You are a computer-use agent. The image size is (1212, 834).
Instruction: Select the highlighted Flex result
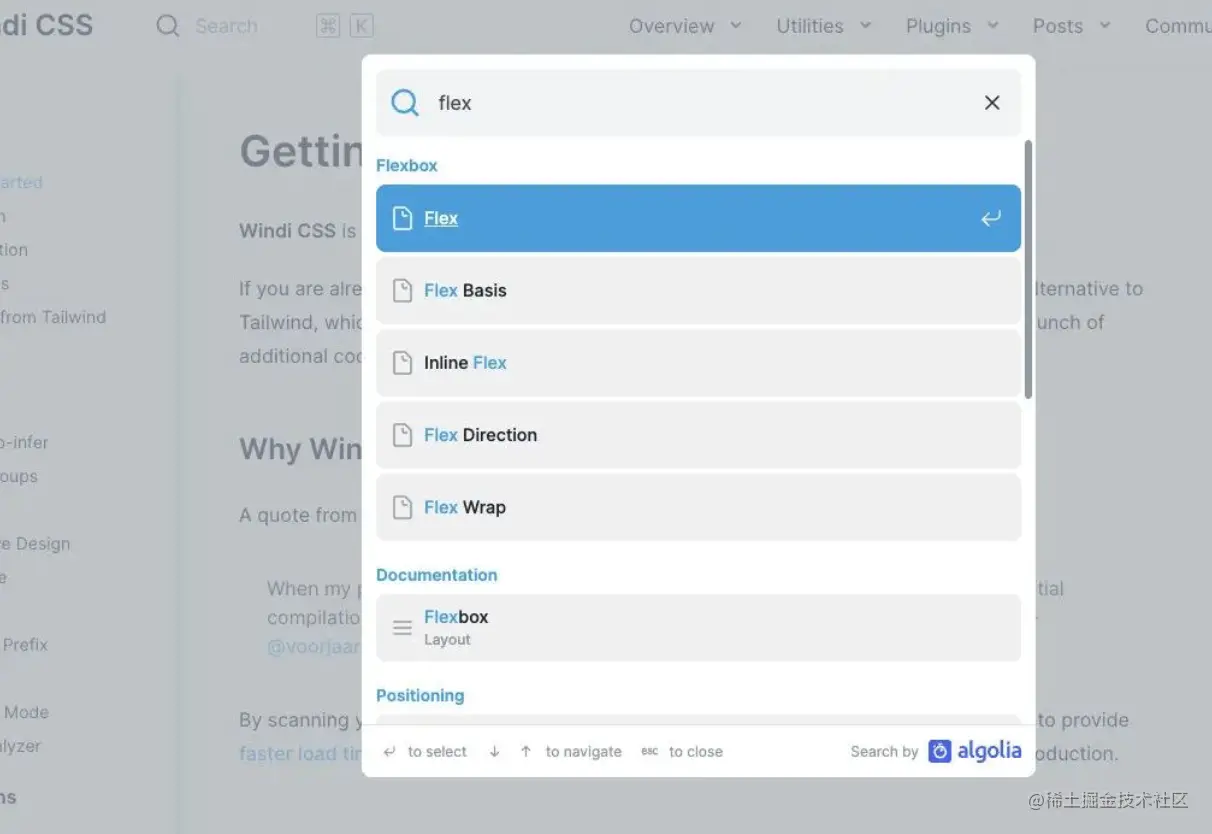698,218
